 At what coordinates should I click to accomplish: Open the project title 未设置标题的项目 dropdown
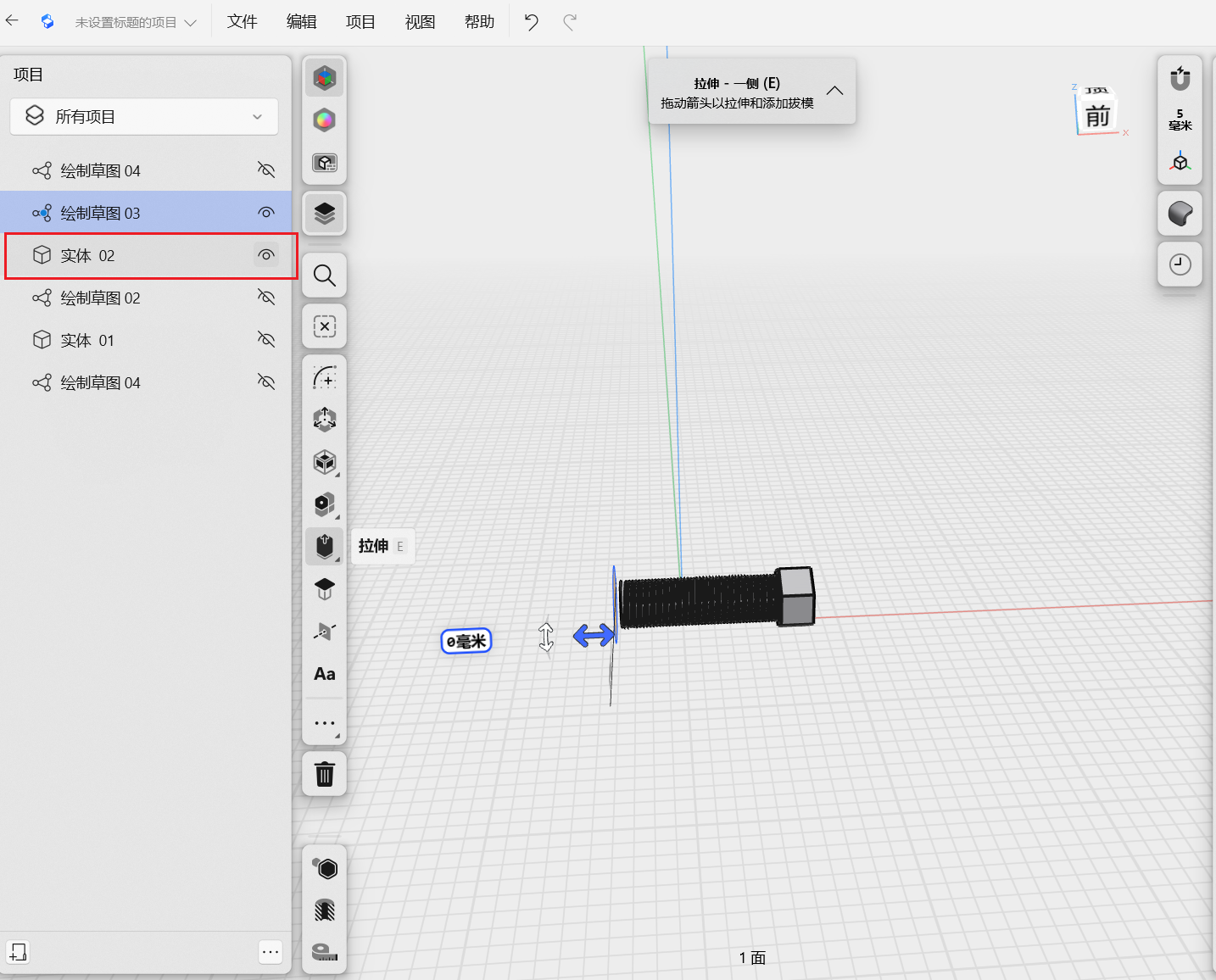coord(136,23)
